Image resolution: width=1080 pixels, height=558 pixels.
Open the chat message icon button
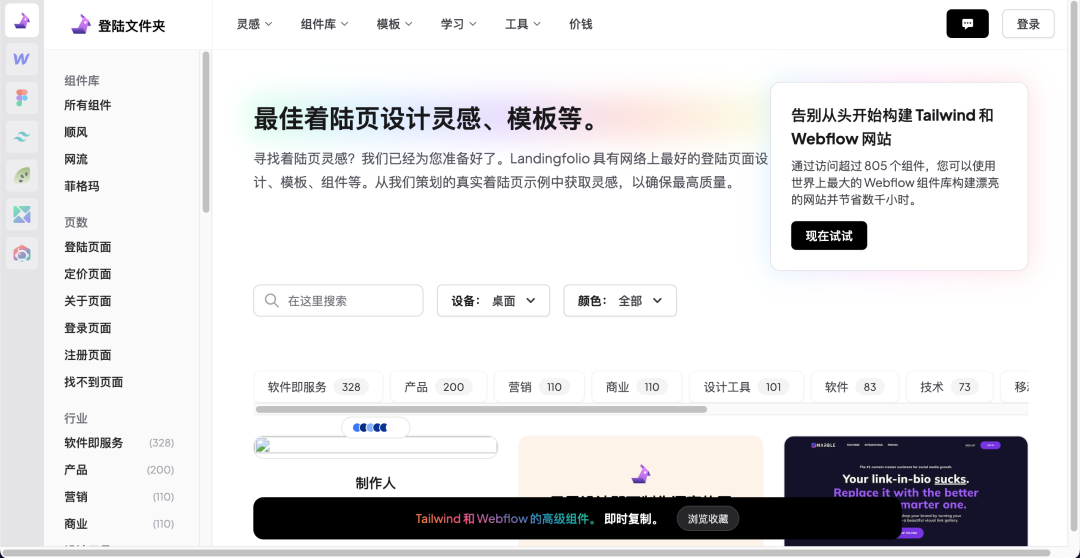point(967,24)
